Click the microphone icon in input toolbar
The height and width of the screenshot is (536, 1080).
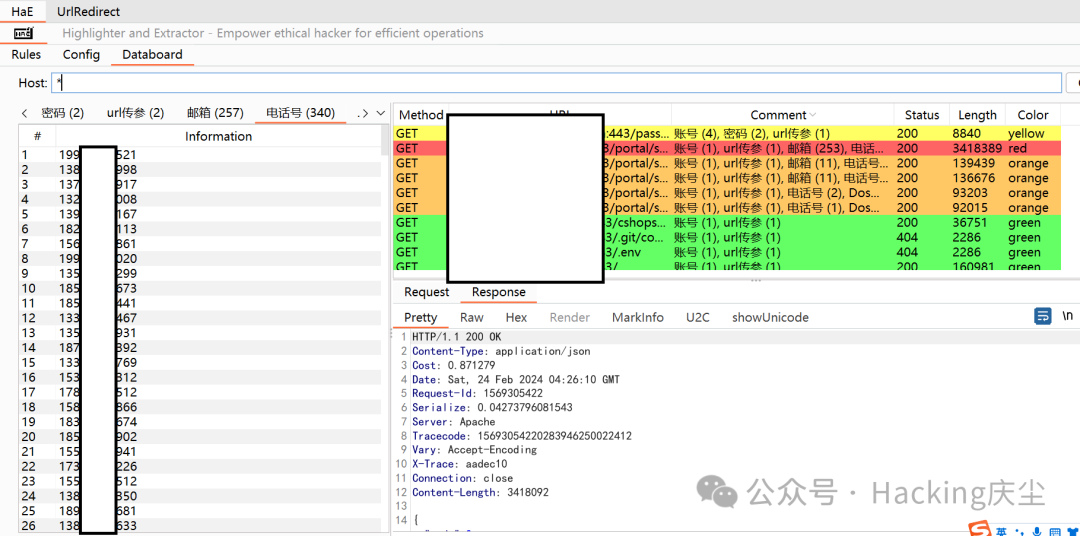point(1037,530)
